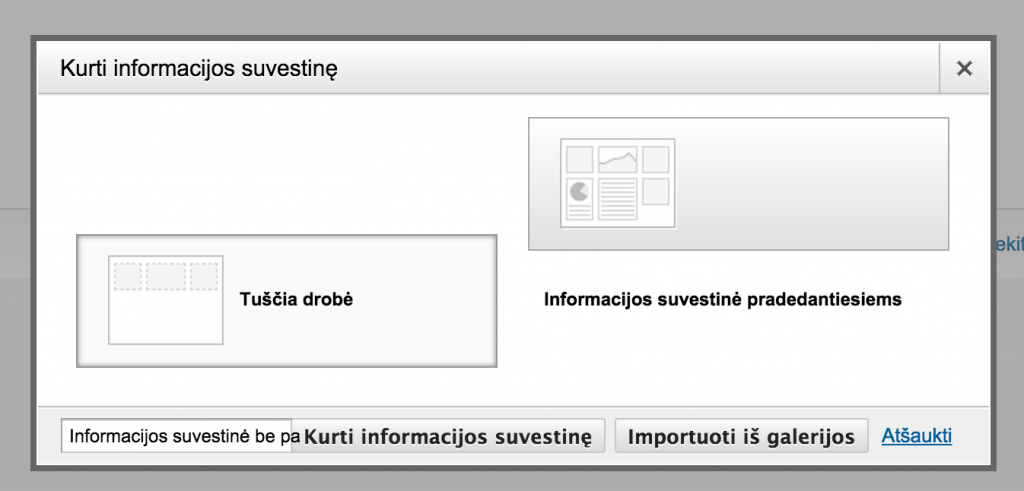The height and width of the screenshot is (491, 1024).
Task: Click middle dashed placeholder in blank canvas
Action: (166, 276)
